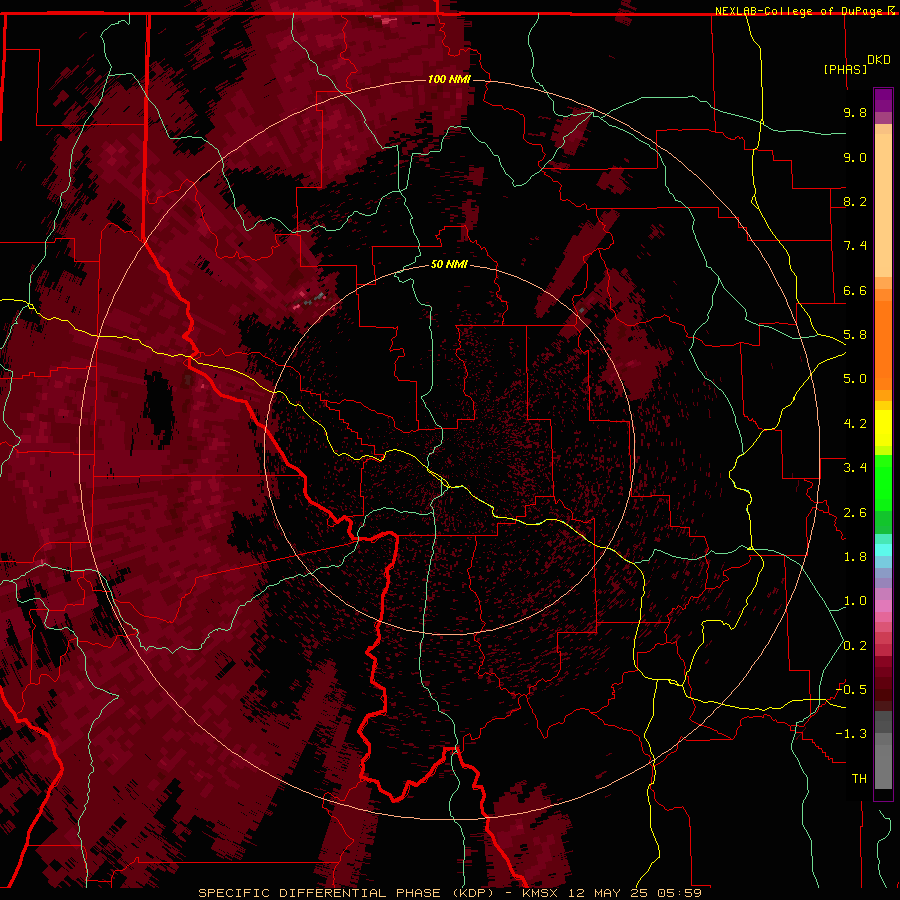The width and height of the screenshot is (900, 900).
Task: Click the 6.6 value on the scale
Action: [x=855, y=290]
